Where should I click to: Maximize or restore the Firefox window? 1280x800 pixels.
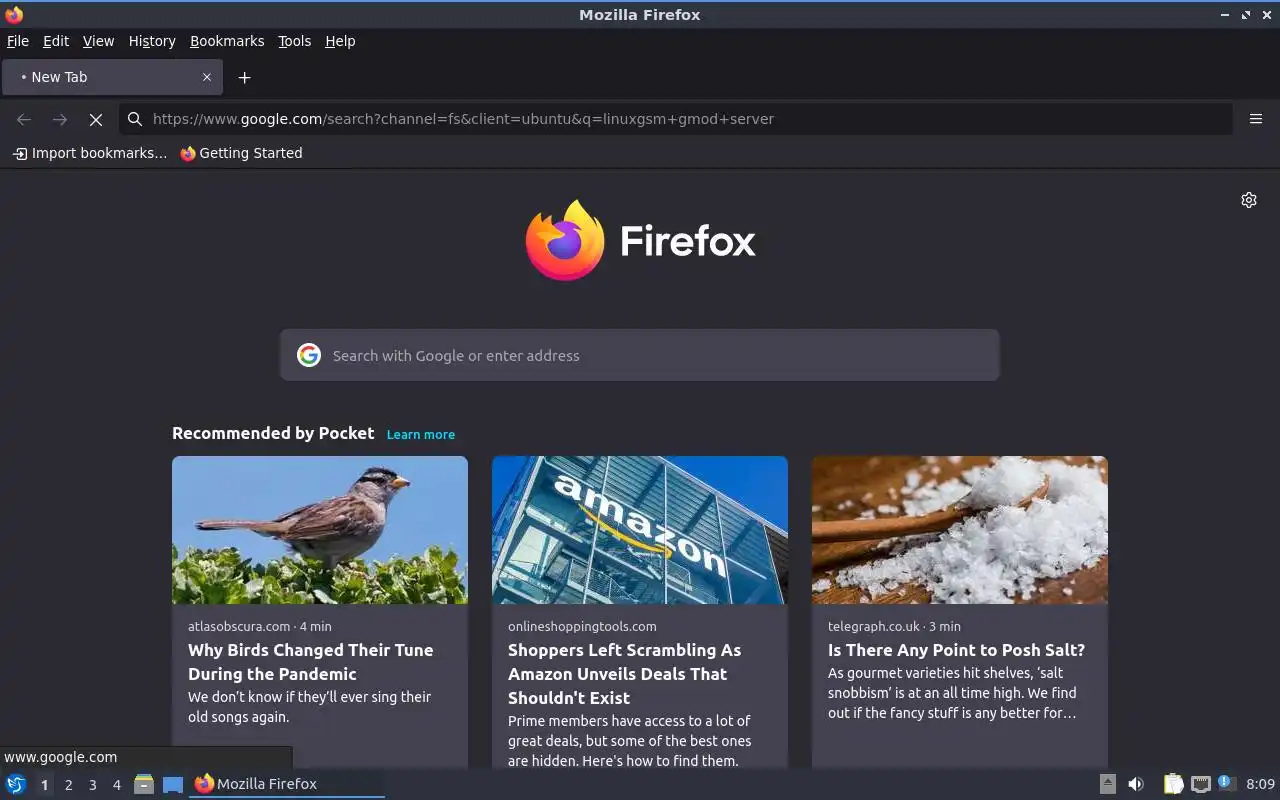click(1246, 15)
